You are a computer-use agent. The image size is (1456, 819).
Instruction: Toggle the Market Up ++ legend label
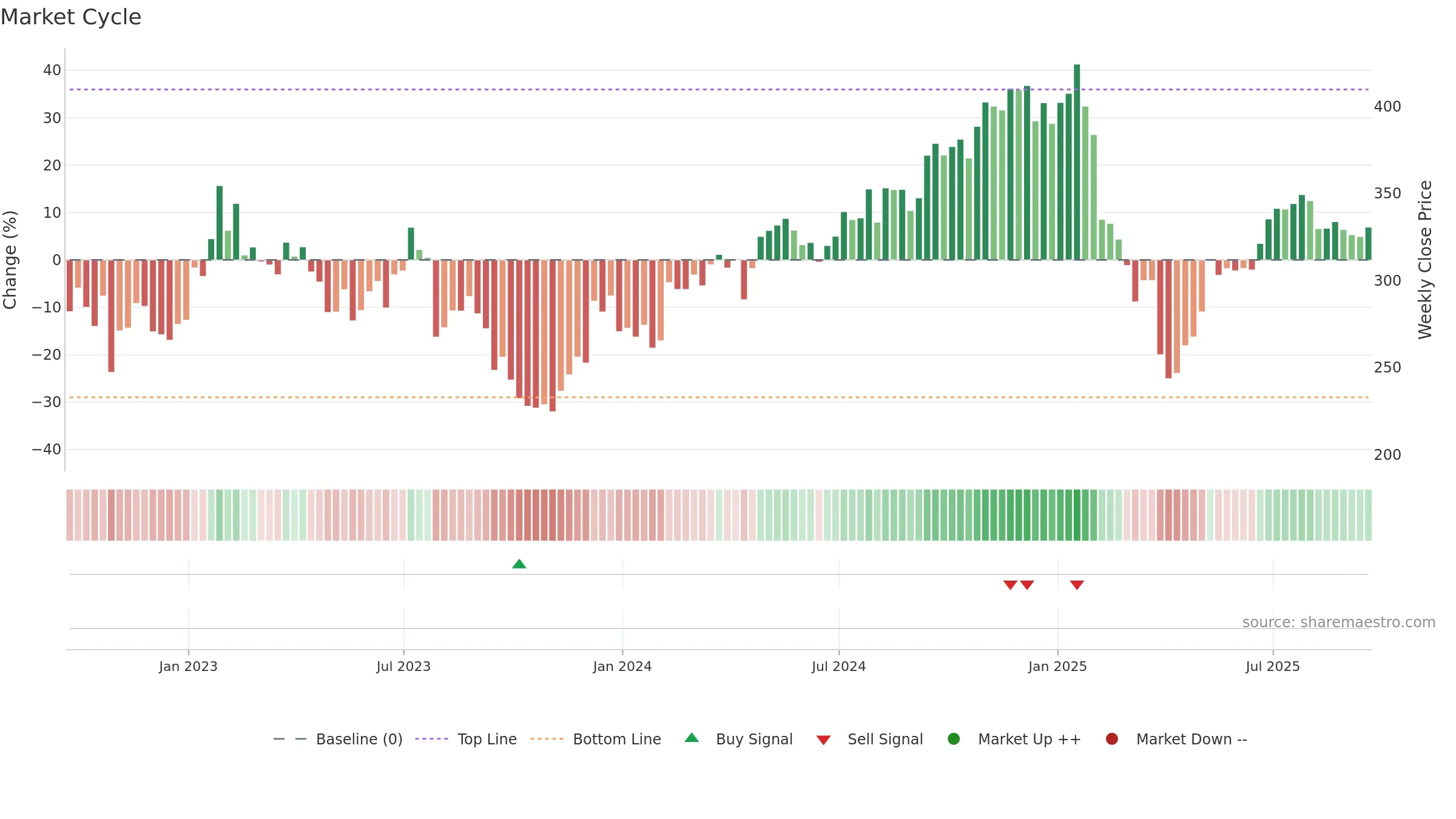(1030, 739)
